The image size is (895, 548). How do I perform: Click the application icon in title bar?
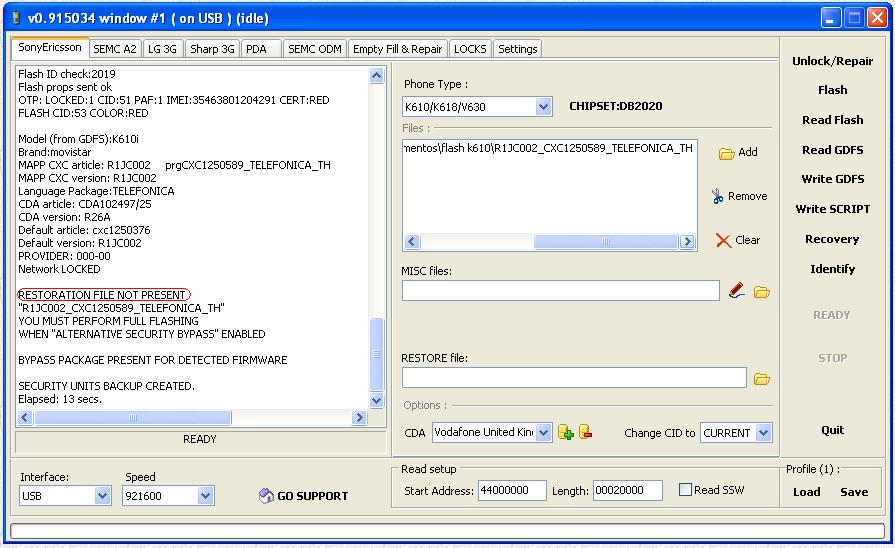16,18
